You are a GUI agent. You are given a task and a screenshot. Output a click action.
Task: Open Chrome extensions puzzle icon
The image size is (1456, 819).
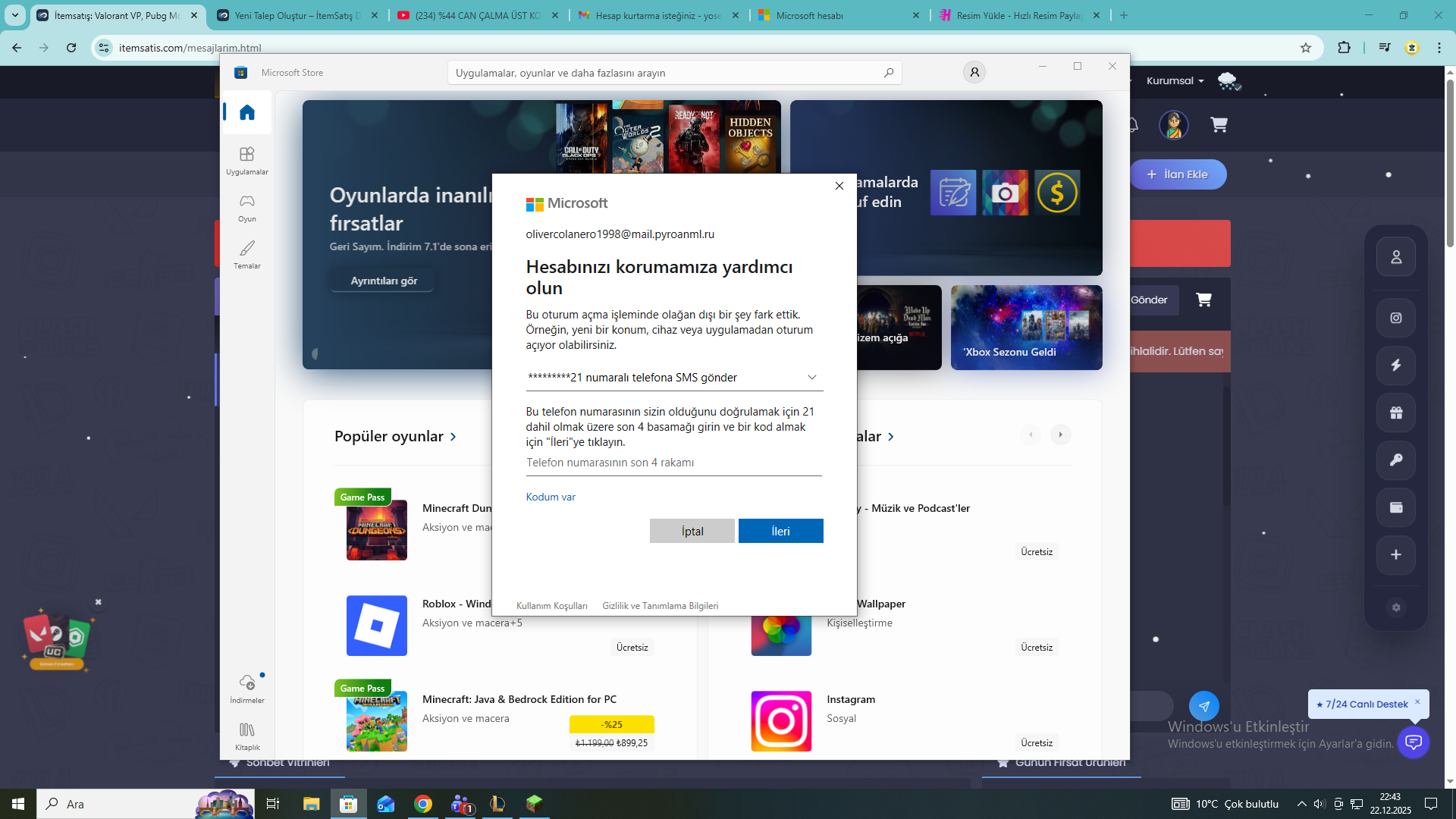coord(1345,48)
